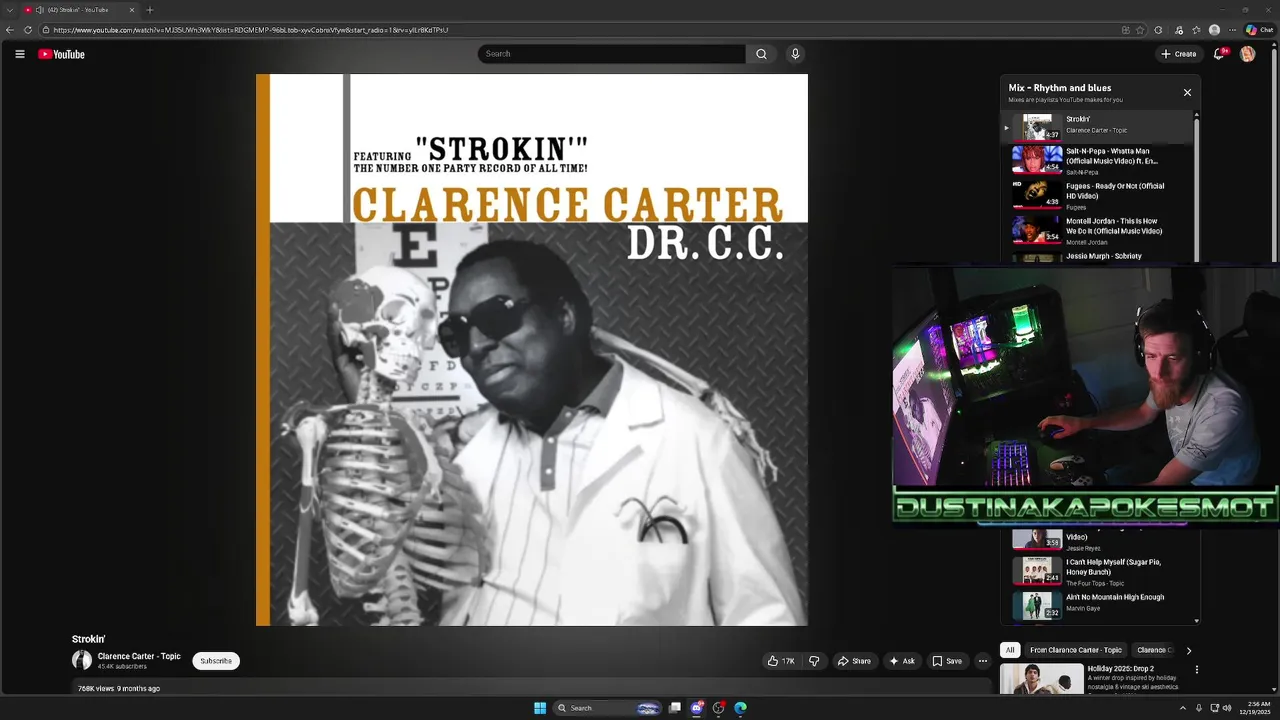Open the YouTube account avatar menu
1280x720 pixels.
tap(1247, 54)
